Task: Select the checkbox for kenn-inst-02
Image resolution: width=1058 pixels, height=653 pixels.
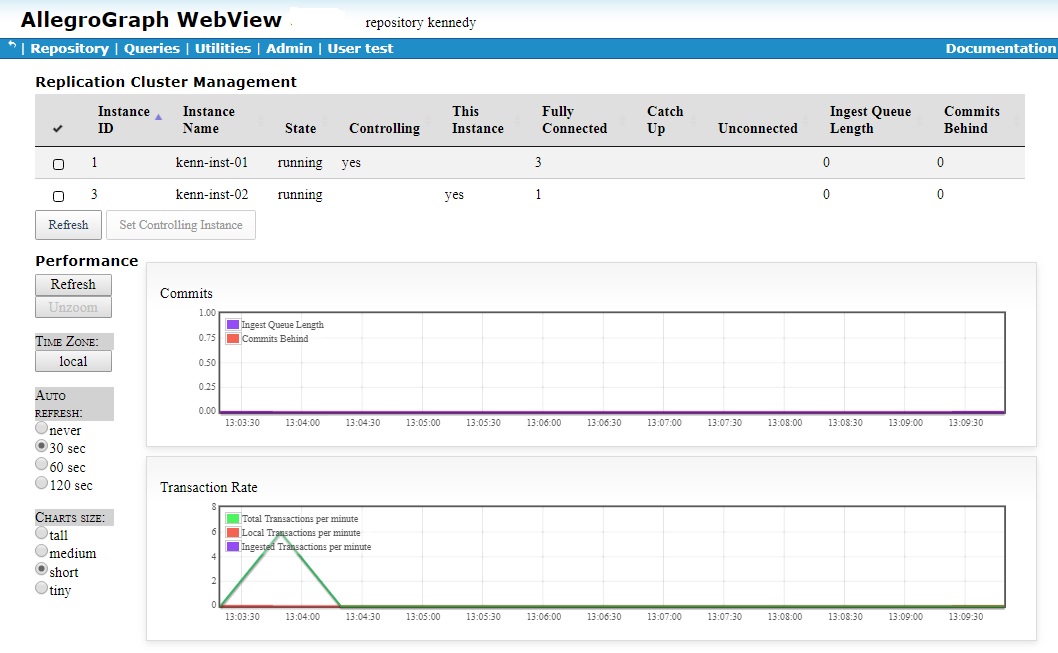Action: 58,196
